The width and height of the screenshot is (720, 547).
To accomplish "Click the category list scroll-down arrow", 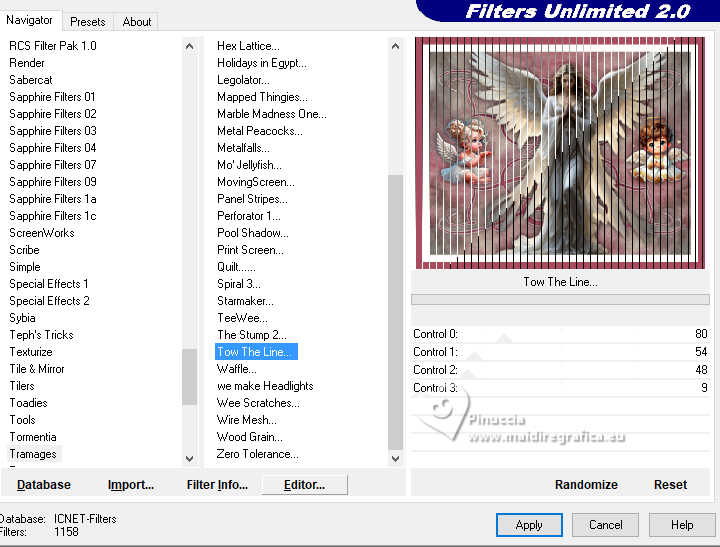I will click(189, 458).
